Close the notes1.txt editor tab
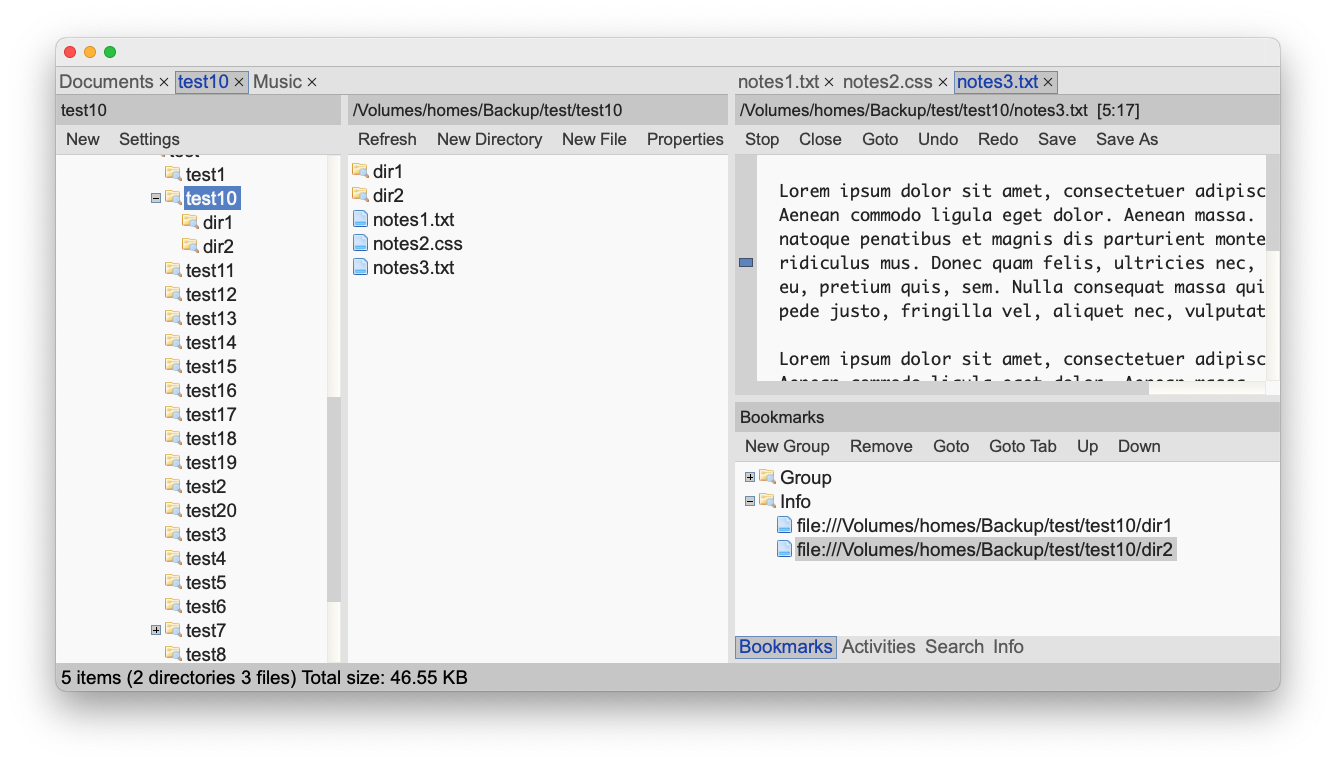The width and height of the screenshot is (1336, 765). tap(829, 82)
